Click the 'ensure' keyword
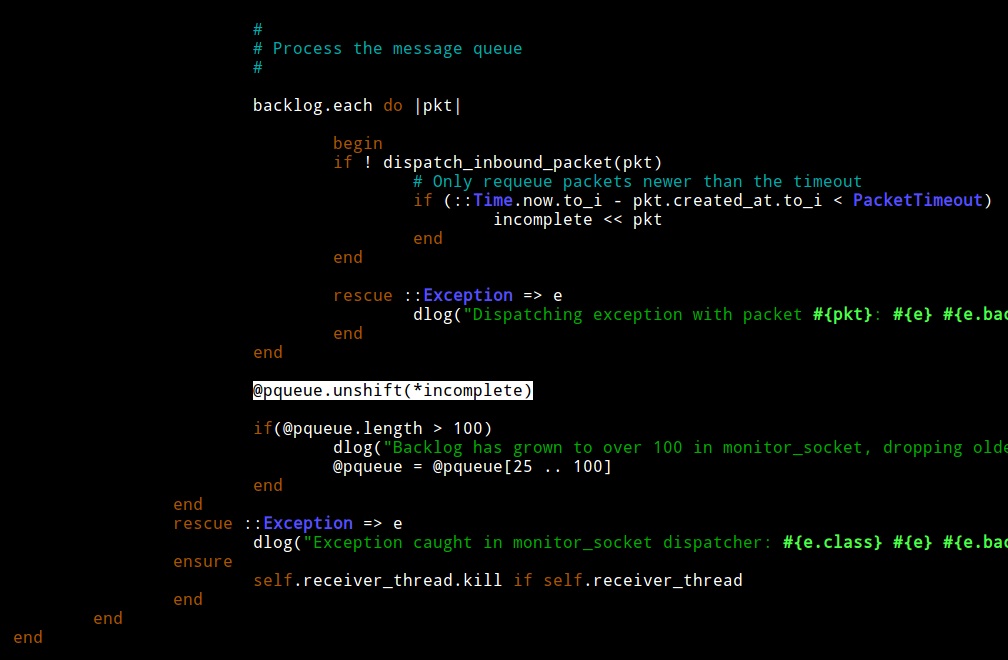 [202, 561]
